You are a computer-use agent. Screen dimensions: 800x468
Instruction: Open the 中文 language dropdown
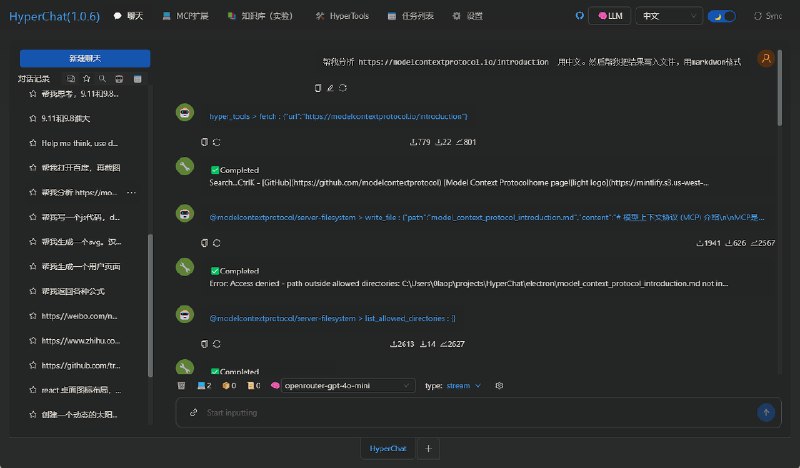[669, 16]
